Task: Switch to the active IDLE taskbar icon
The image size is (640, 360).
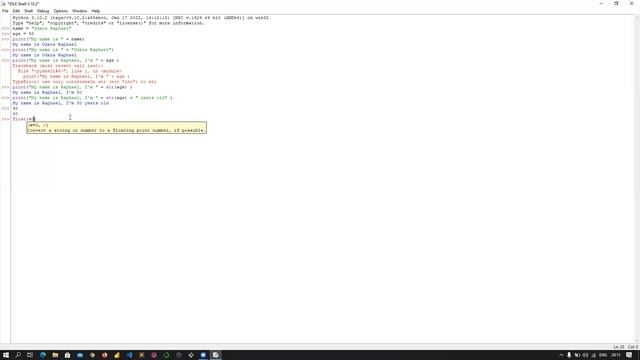Action: click(216, 355)
